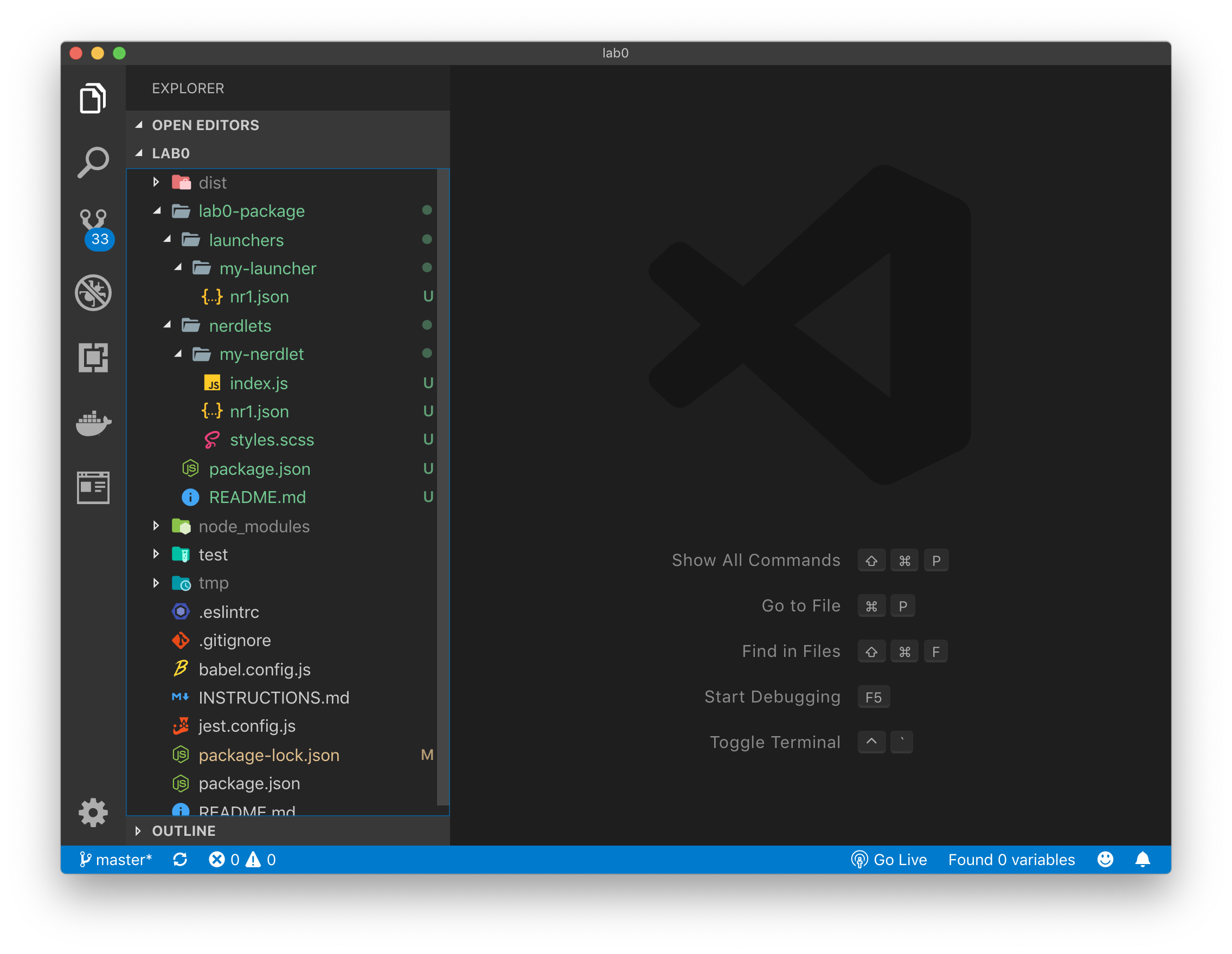Screen dimensions: 1232x954
Task: Open the Debug view icon
Action: [93, 293]
